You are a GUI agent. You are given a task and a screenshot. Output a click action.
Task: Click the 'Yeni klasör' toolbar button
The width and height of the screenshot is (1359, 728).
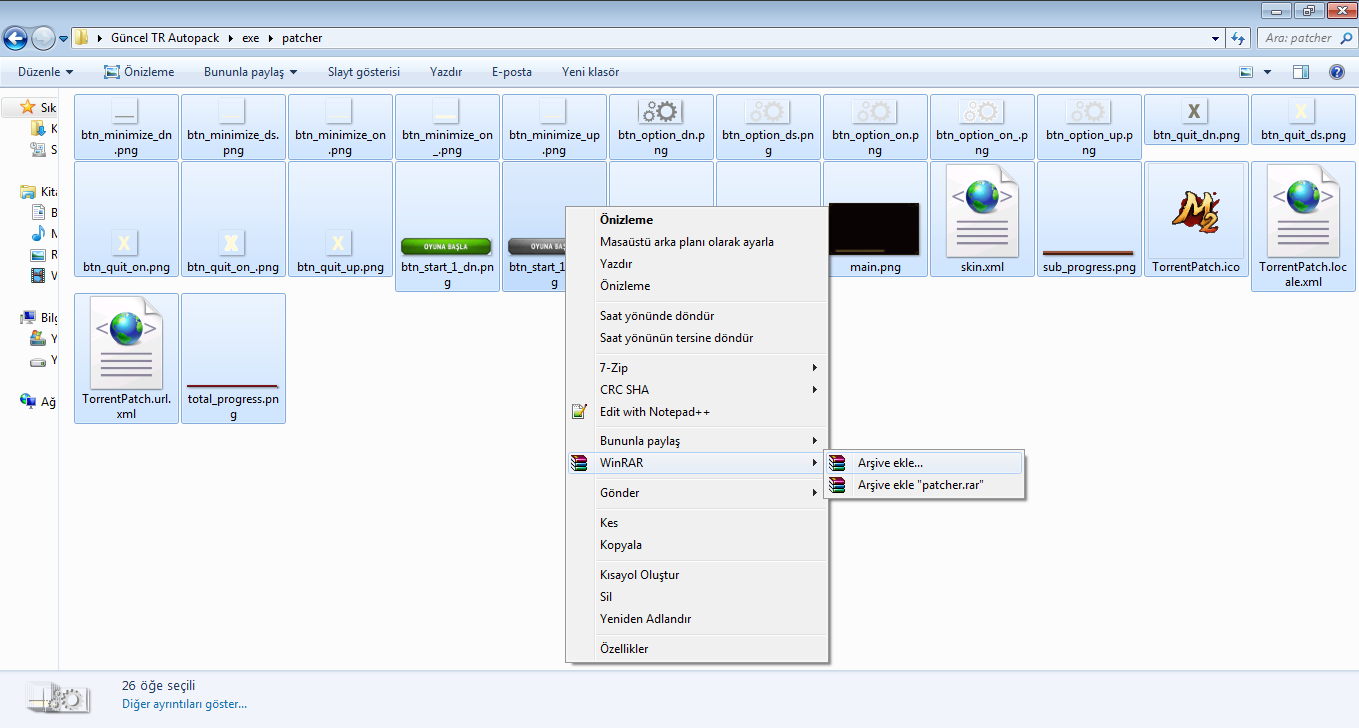coord(590,72)
